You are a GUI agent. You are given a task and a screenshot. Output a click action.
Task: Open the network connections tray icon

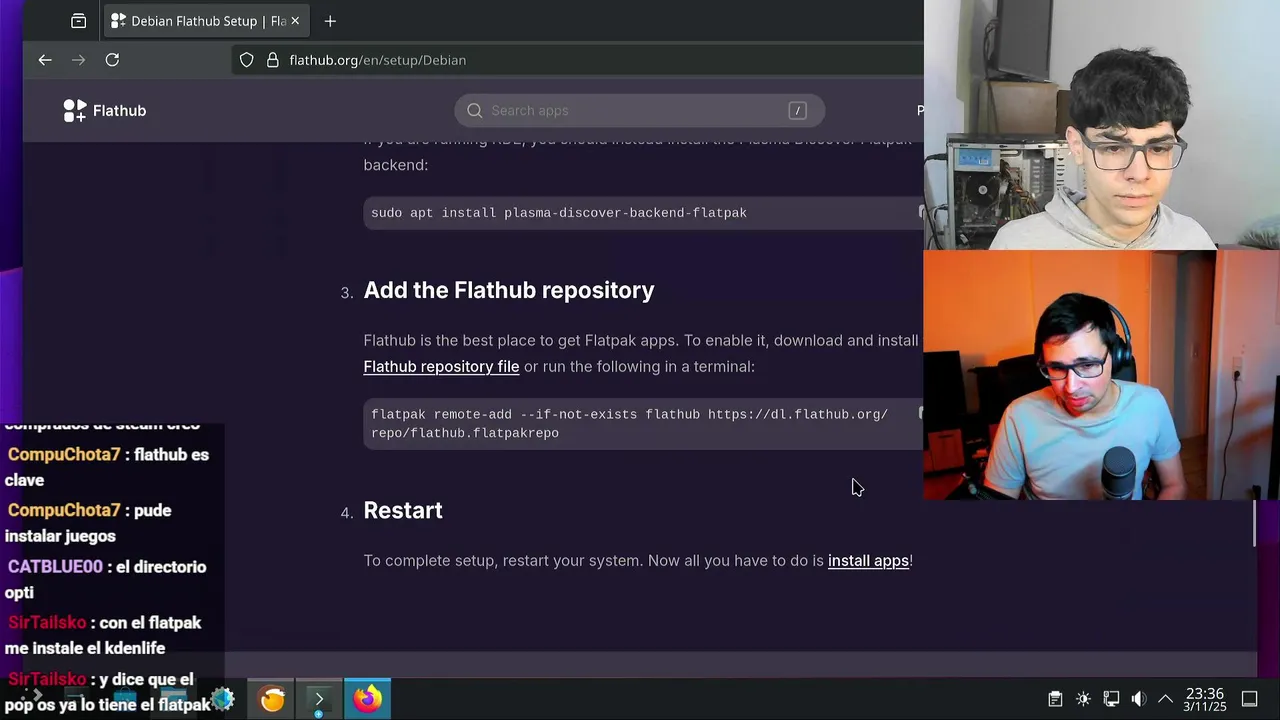(1111, 699)
